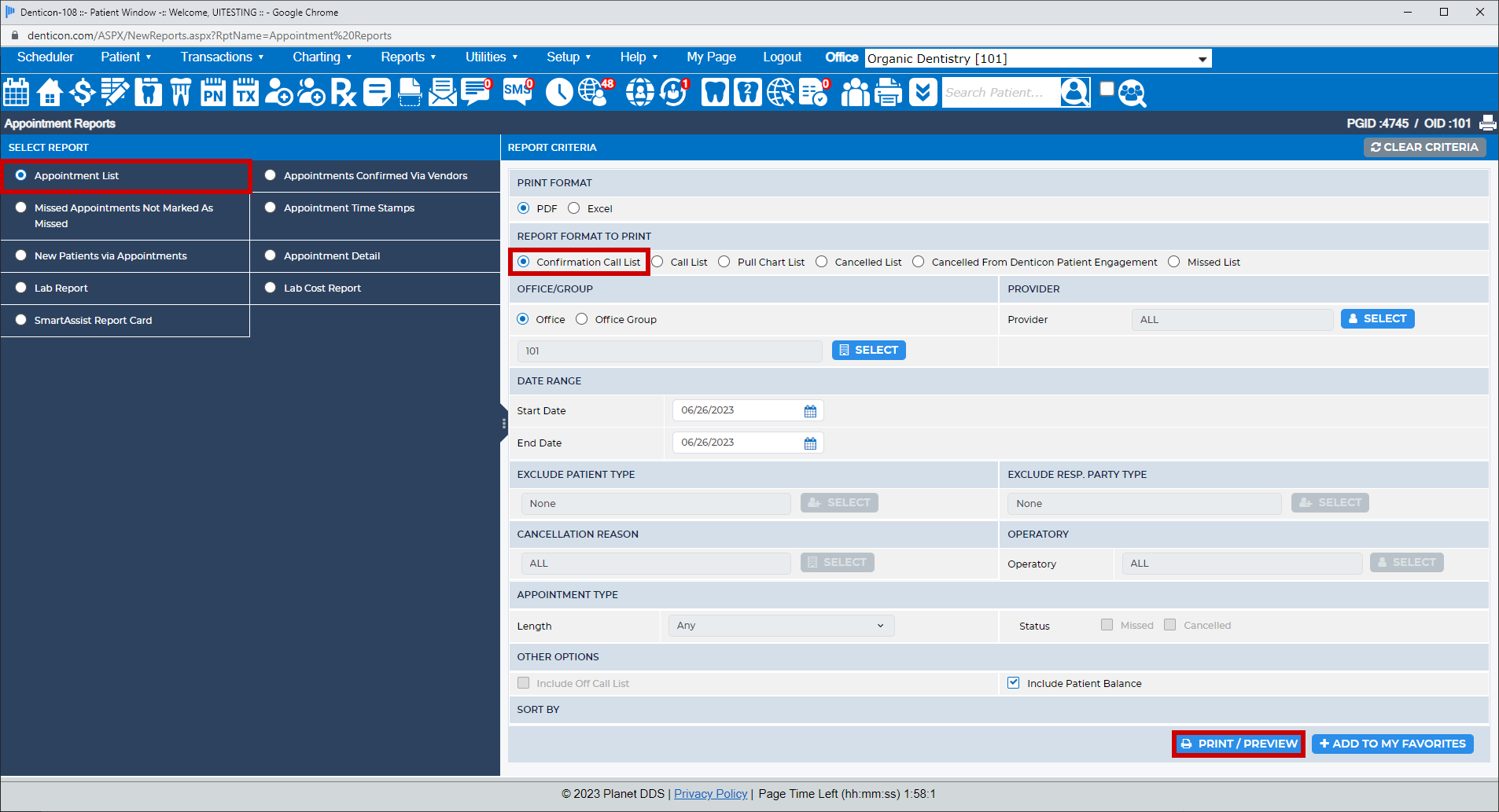The height and width of the screenshot is (812, 1499).
Task: Click the patient search magnifier icon
Action: point(1075,92)
